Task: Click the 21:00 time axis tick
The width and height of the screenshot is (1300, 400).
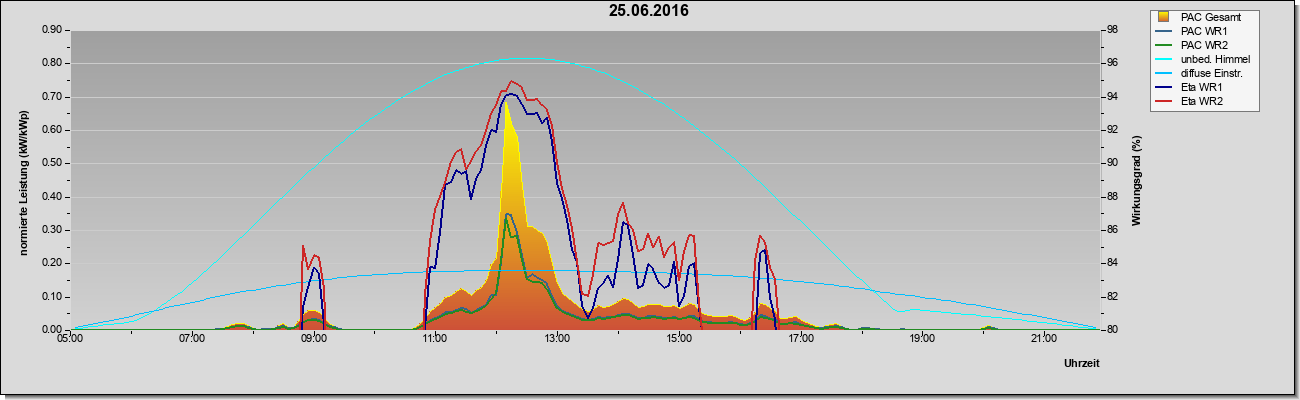Action: [x=1044, y=338]
